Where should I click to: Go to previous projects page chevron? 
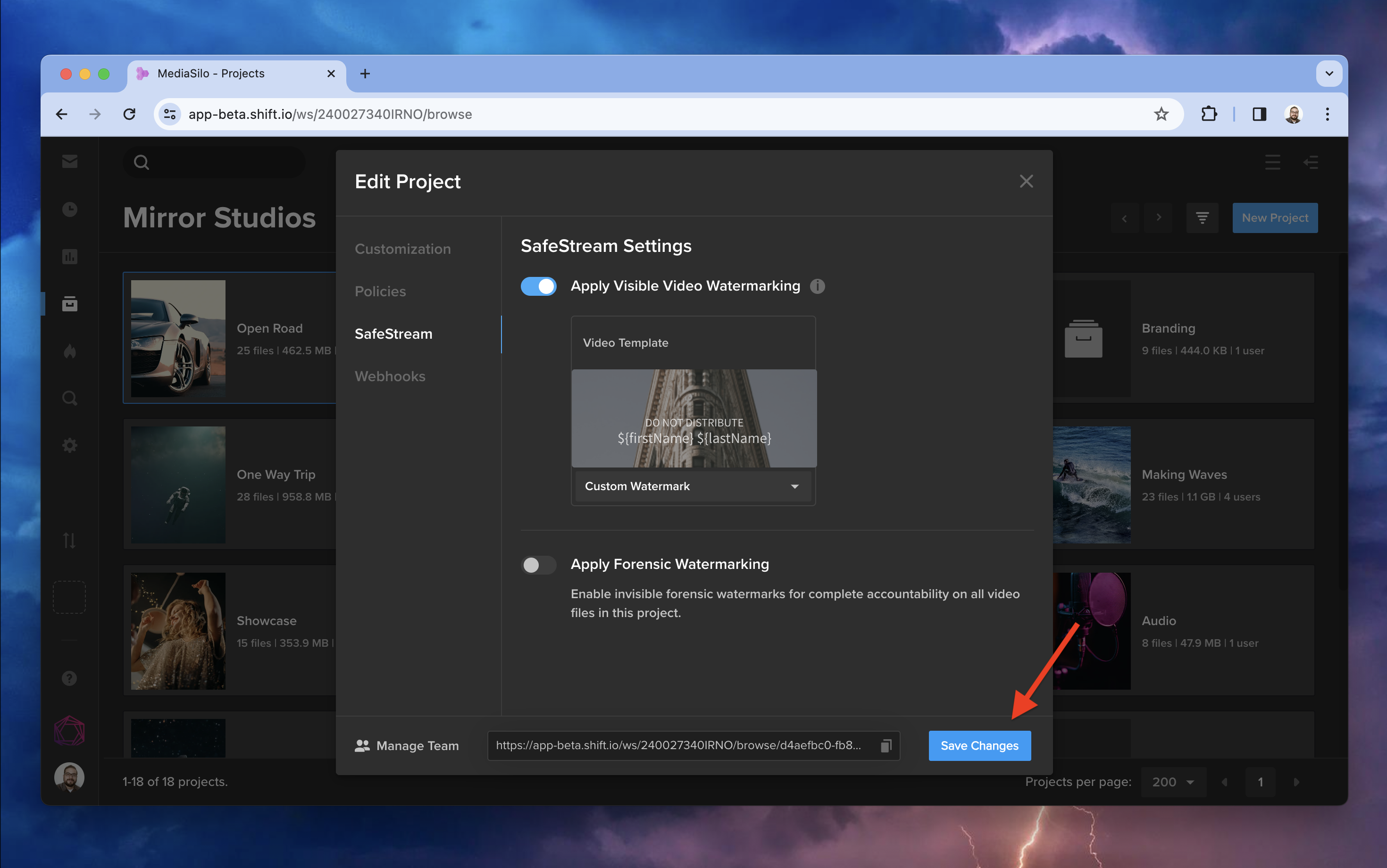(1124, 217)
